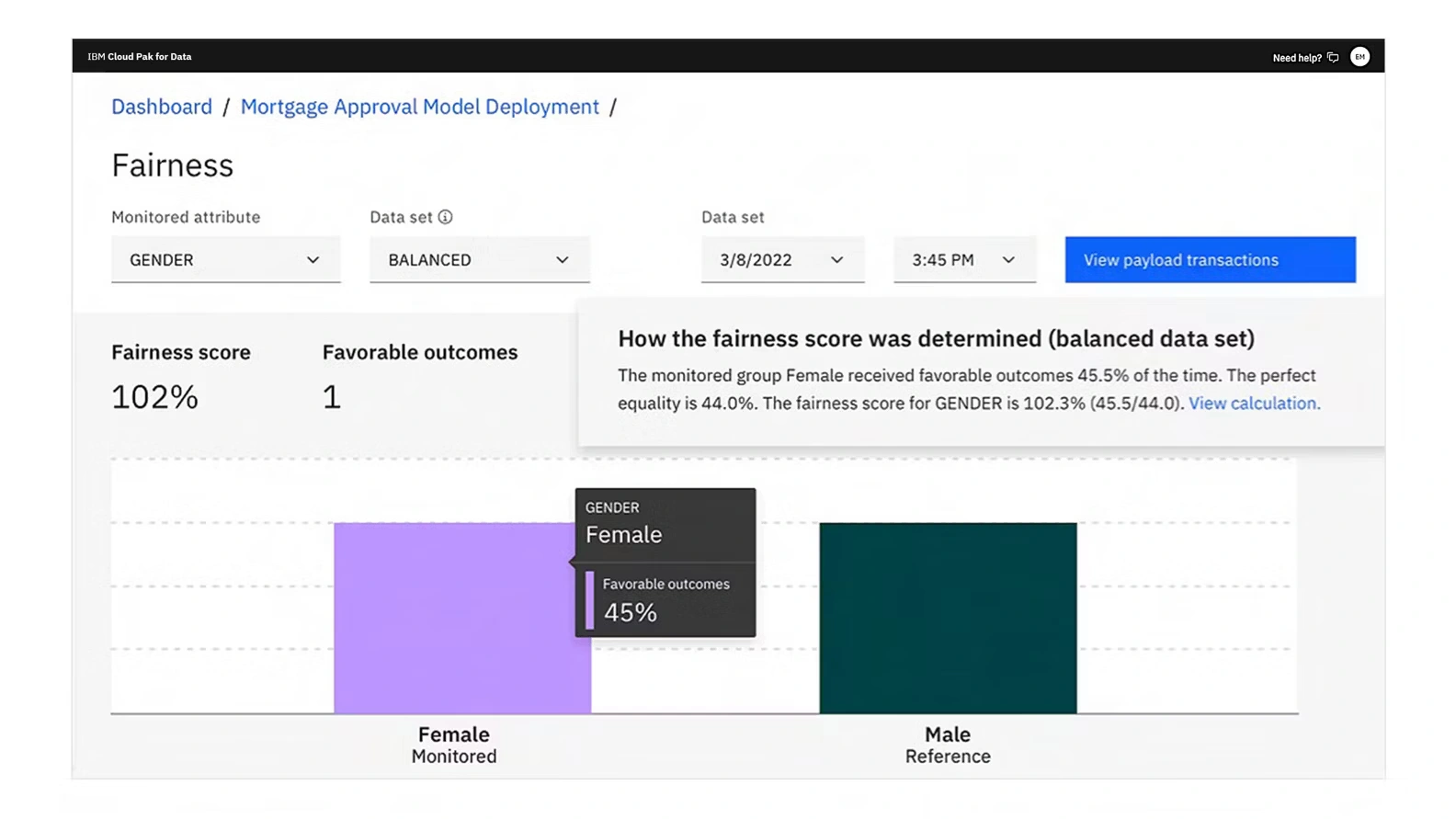The image size is (1456, 819).
Task: Click the Need help? text
Action: (1296, 58)
